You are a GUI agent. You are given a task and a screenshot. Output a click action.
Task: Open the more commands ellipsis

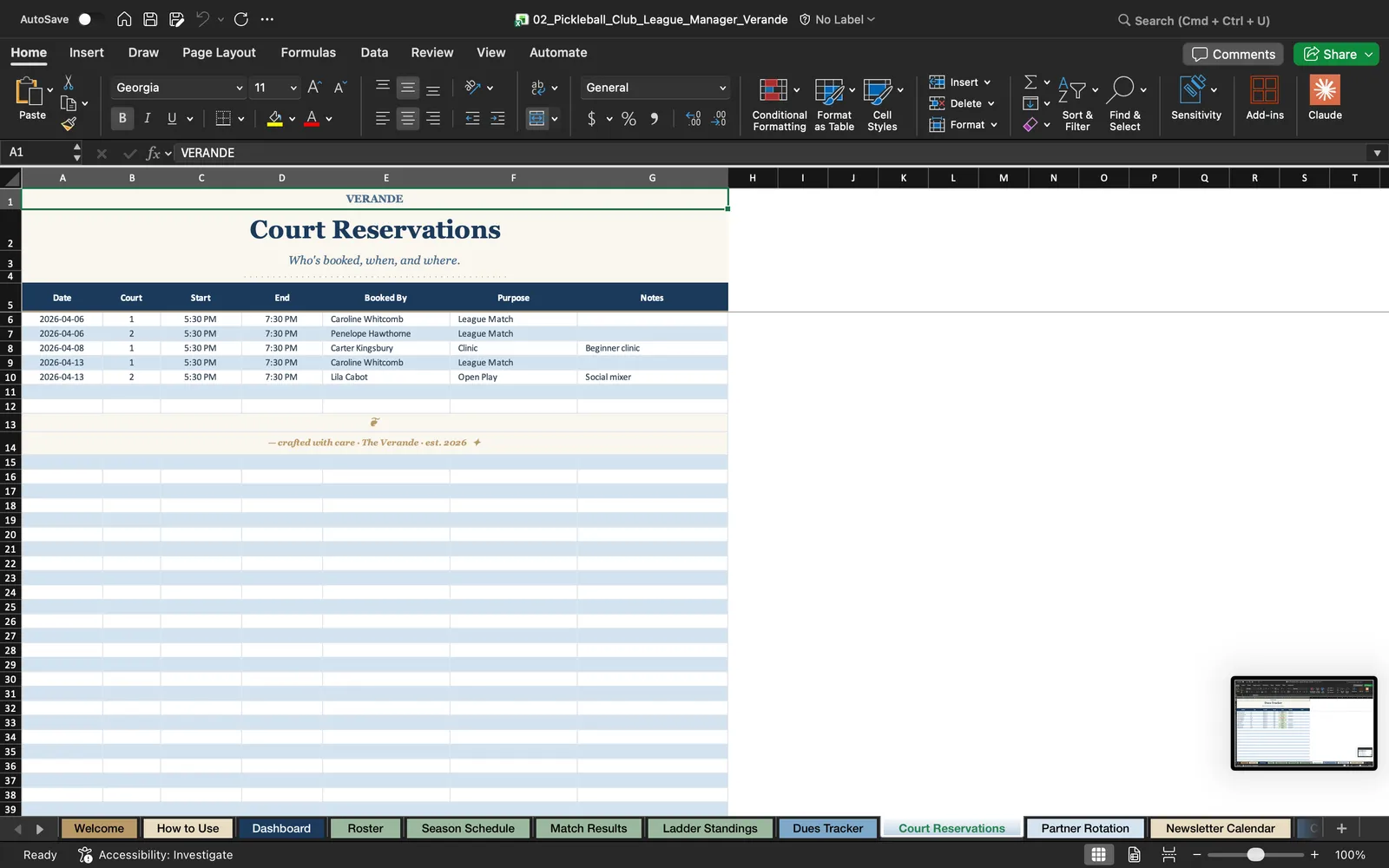click(267, 19)
